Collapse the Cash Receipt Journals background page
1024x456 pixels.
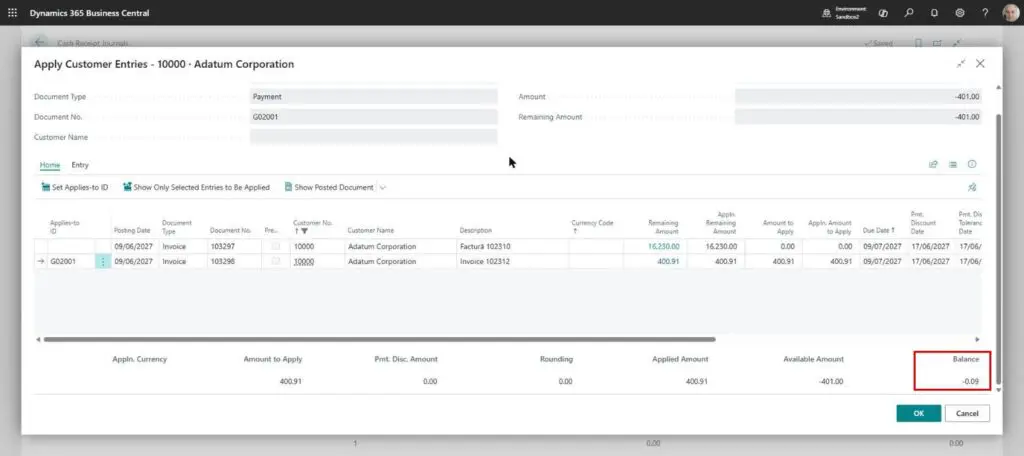coord(957,43)
